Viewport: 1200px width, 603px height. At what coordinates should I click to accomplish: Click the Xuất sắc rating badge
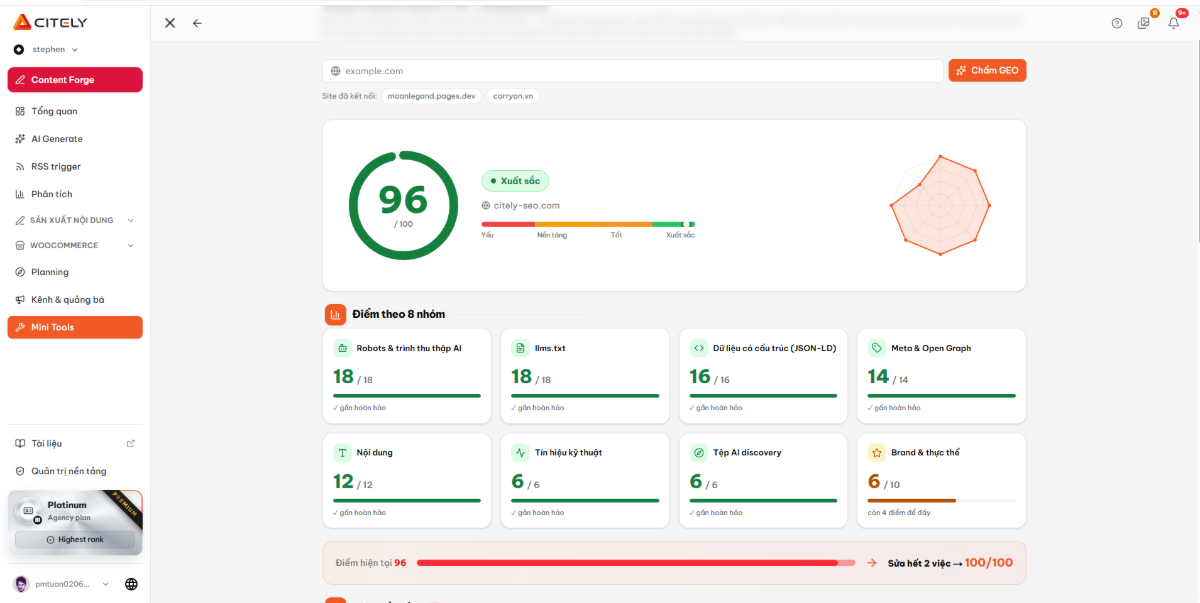click(x=515, y=181)
